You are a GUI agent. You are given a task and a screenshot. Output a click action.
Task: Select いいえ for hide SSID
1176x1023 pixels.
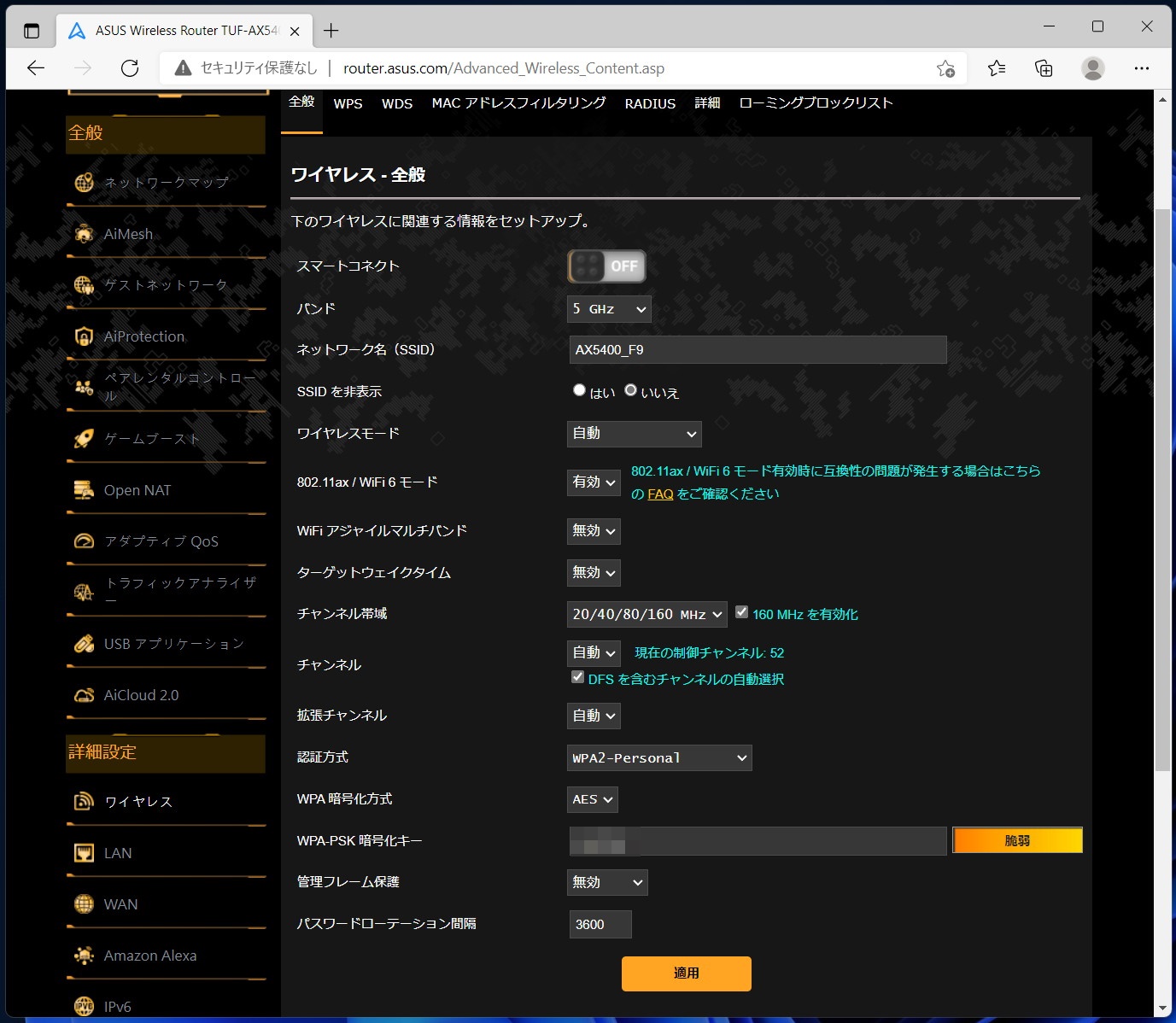pos(630,390)
